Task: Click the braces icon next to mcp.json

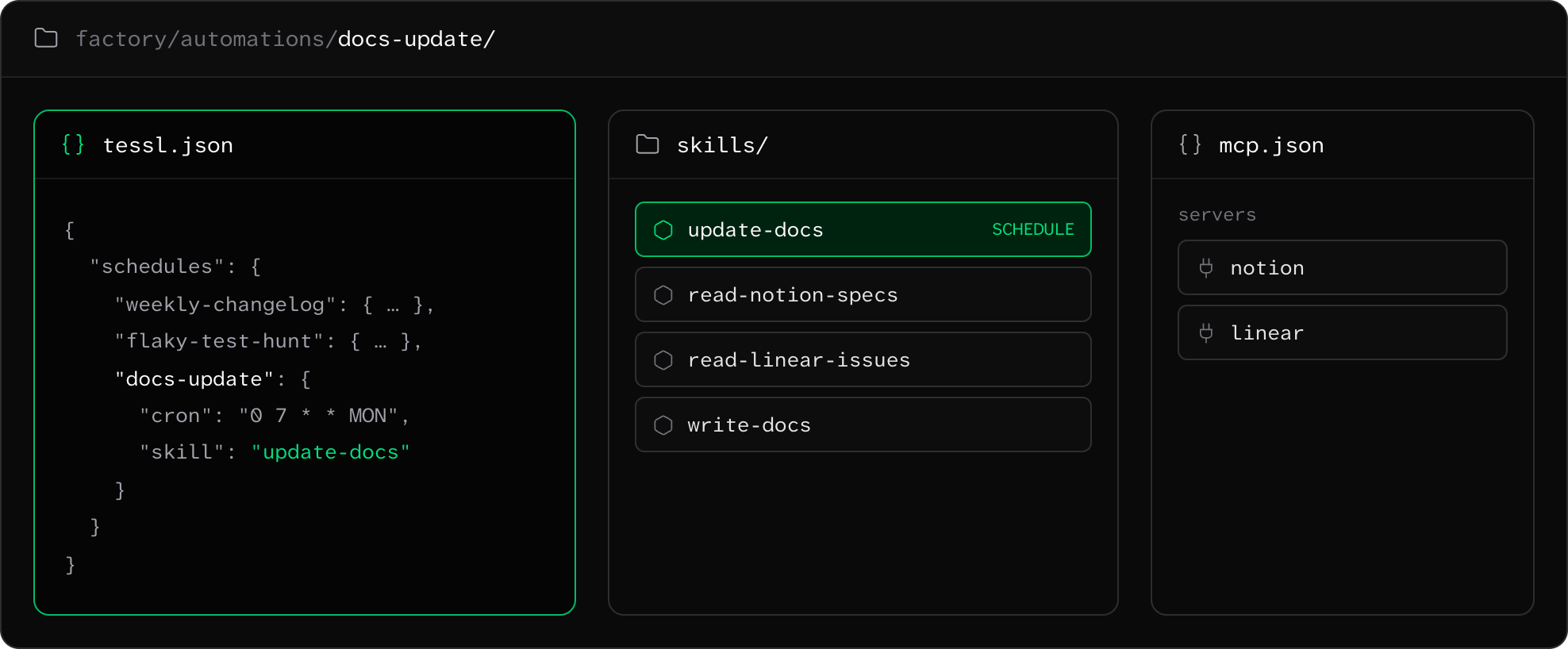Action: click(x=1189, y=144)
